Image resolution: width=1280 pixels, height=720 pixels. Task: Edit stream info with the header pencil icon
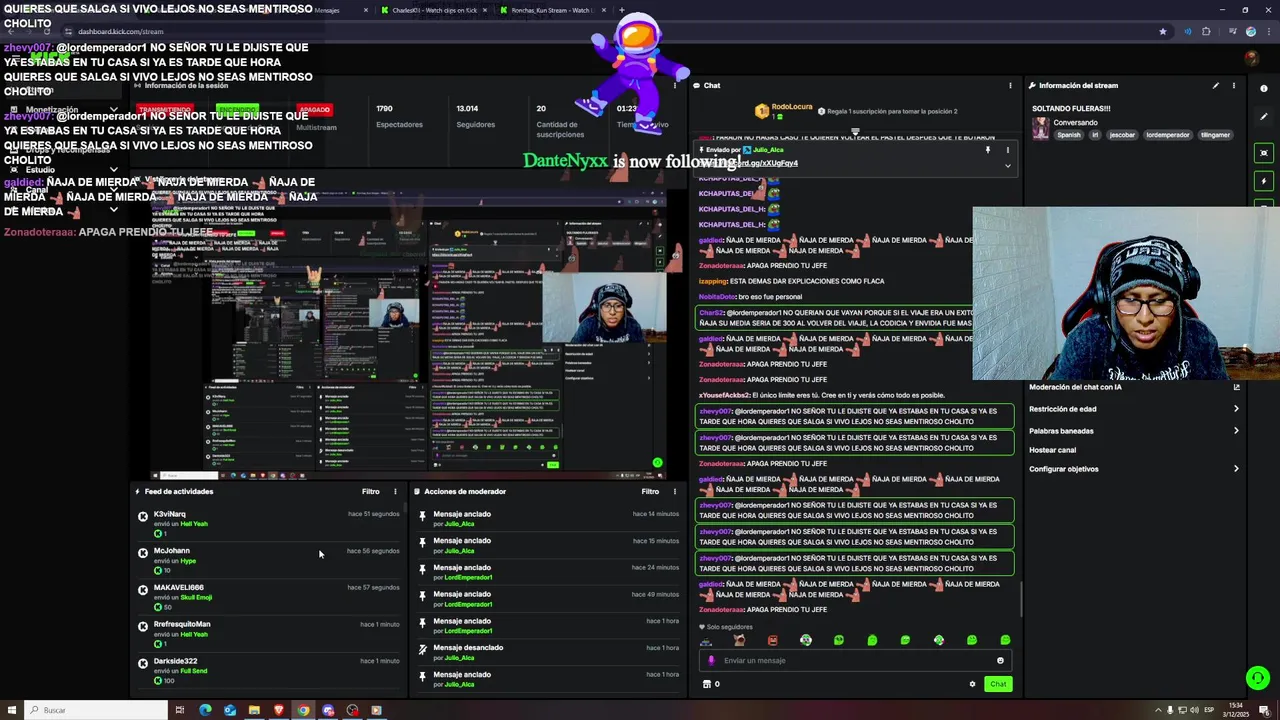coord(1216,85)
